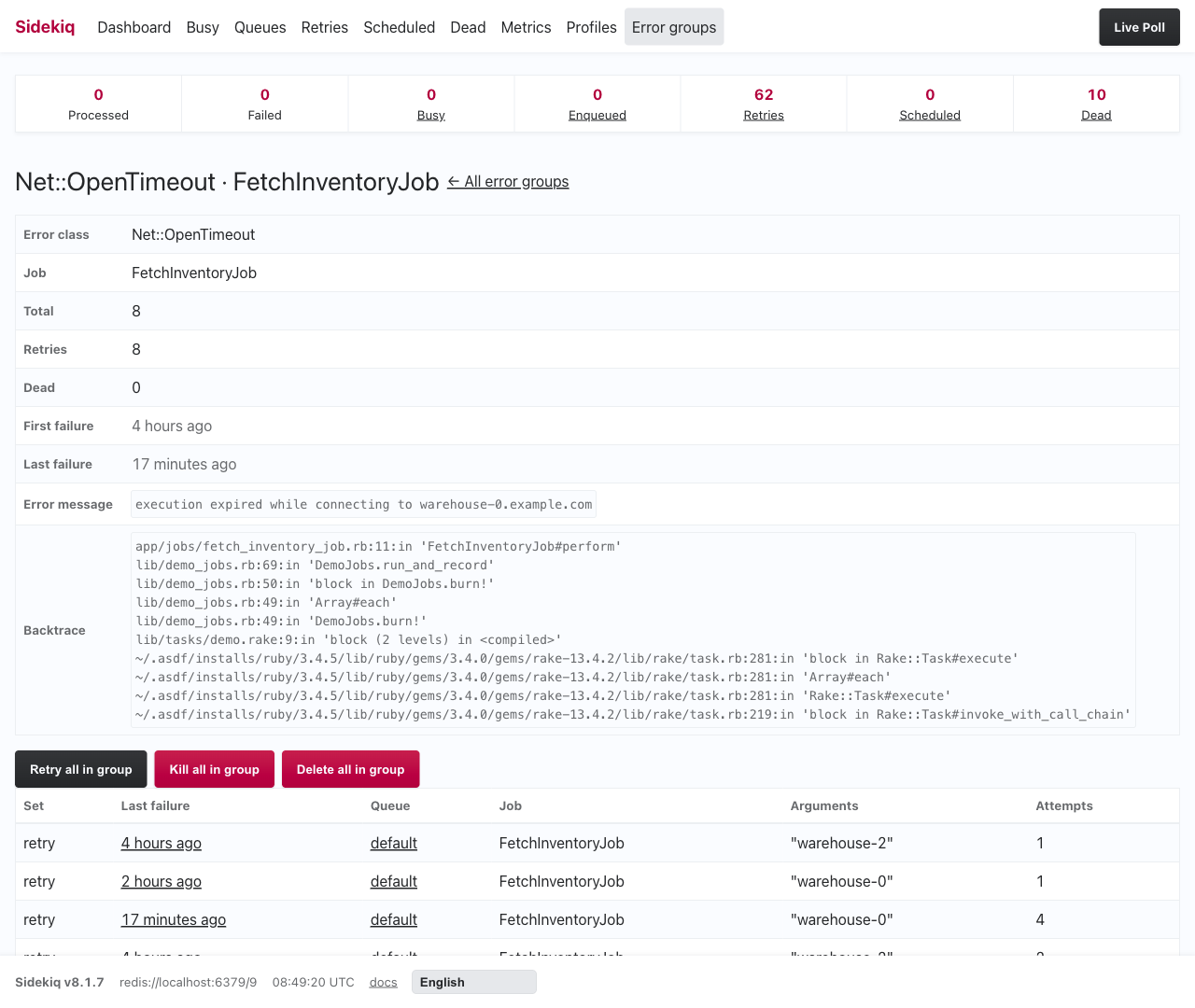Open the Dashboard tab in the navigation

click(134, 27)
